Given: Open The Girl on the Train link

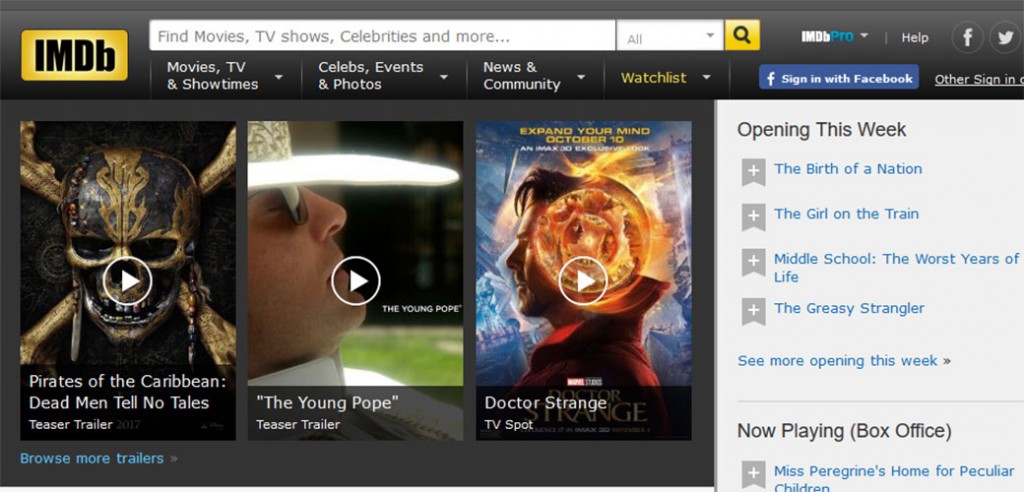Looking at the screenshot, I should point(846,214).
